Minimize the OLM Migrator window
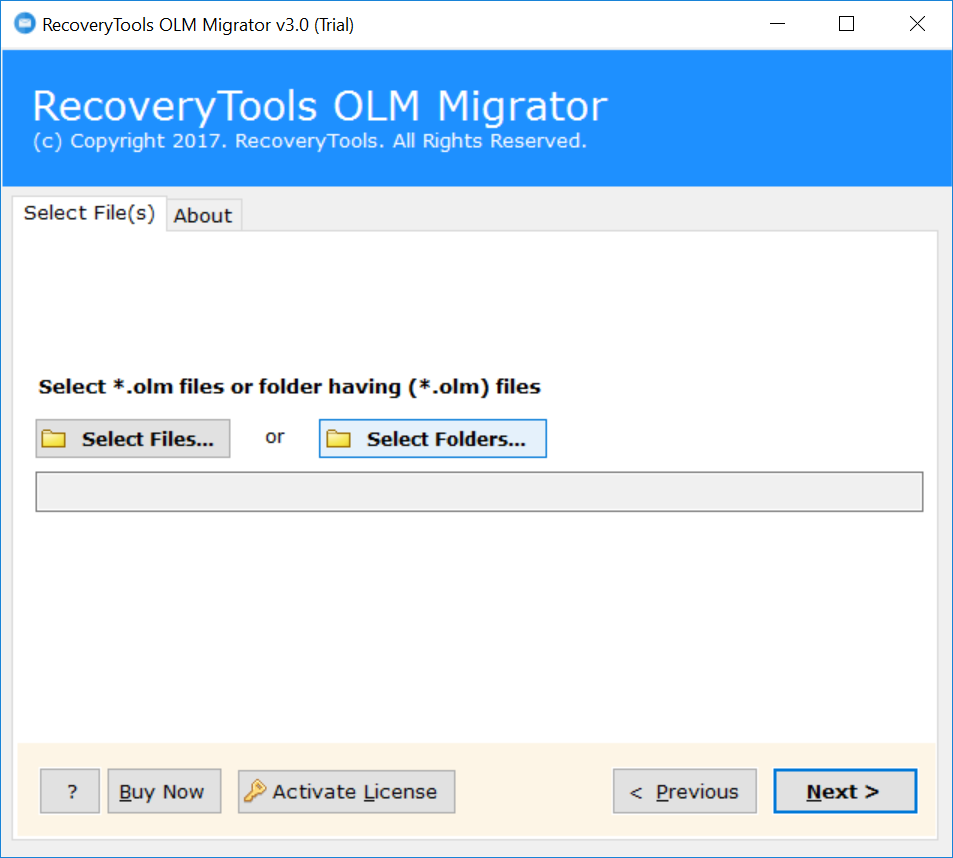Screen dimensions: 953x858 tap(777, 24)
